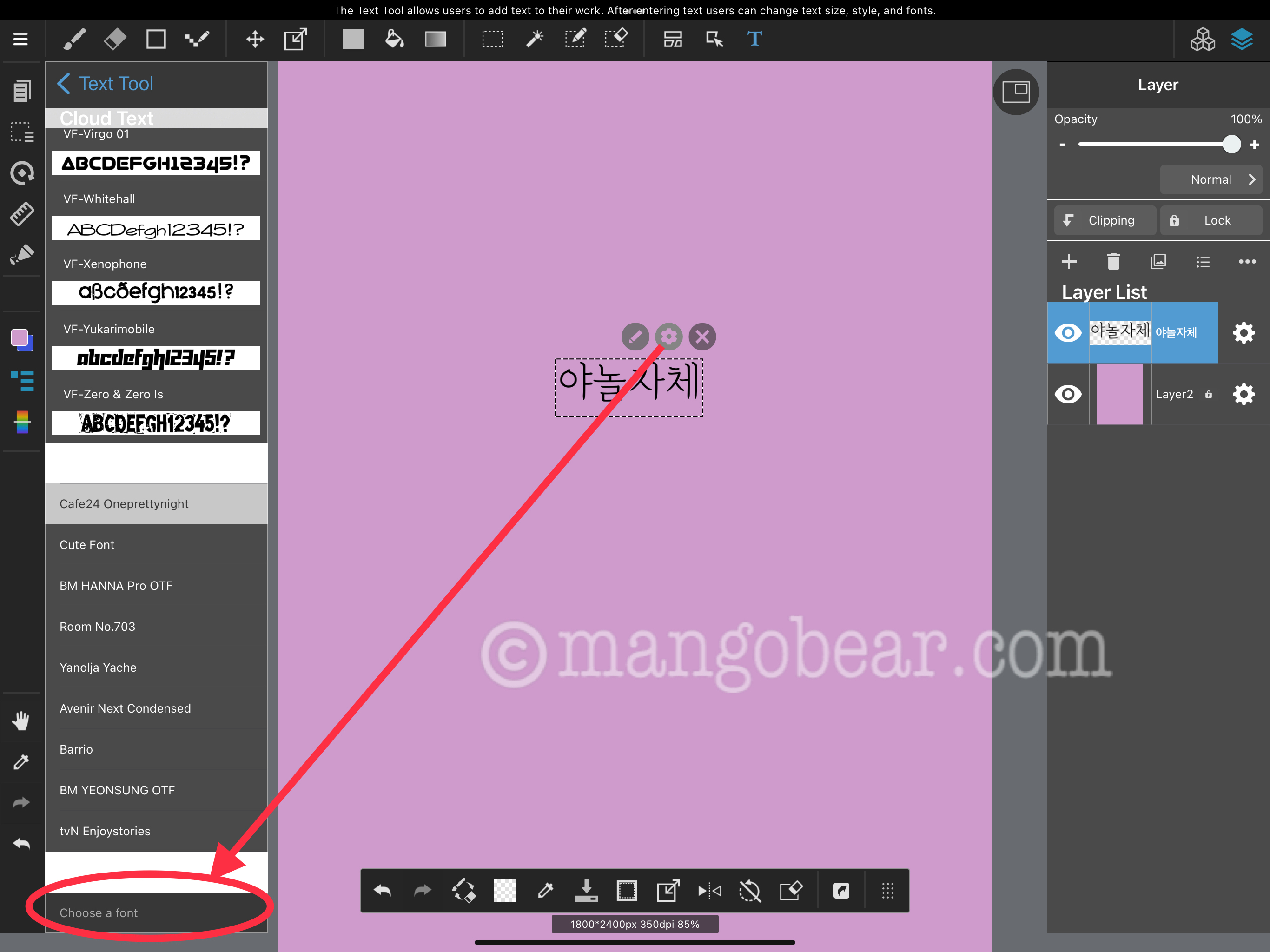Screen dimensions: 1270x952
Task: Click the pencil edit icon above text box
Action: tap(635, 337)
